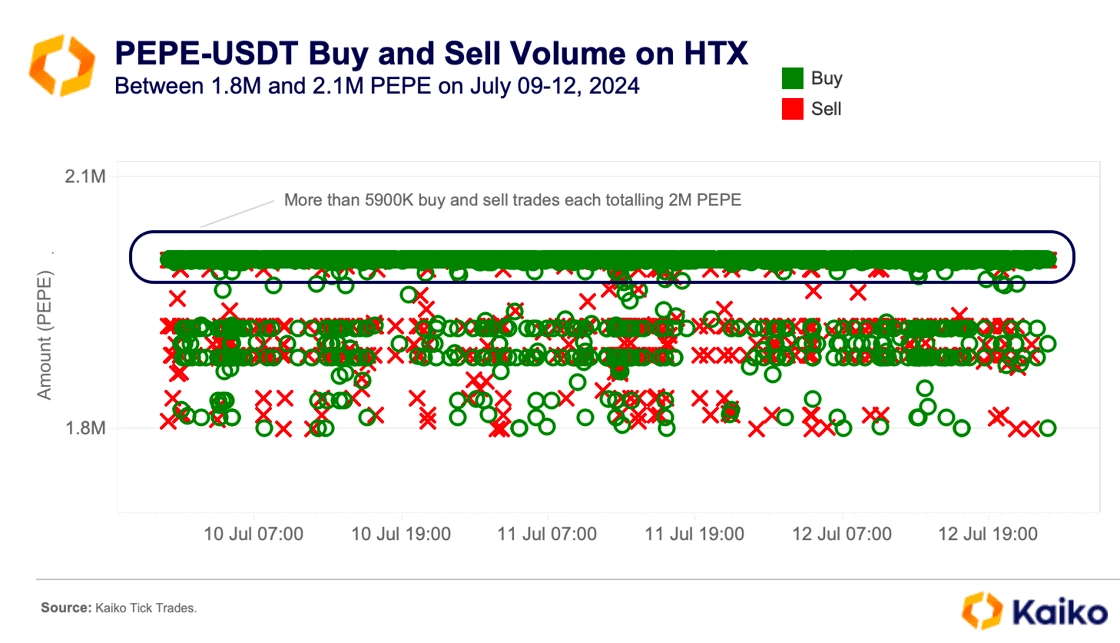Image resolution: width=1120 pixels, height=643 pixels.
Task: Click the "12 Jul 19:00" x-axis label
Action: pyautogui.click(x=988, y=534)
